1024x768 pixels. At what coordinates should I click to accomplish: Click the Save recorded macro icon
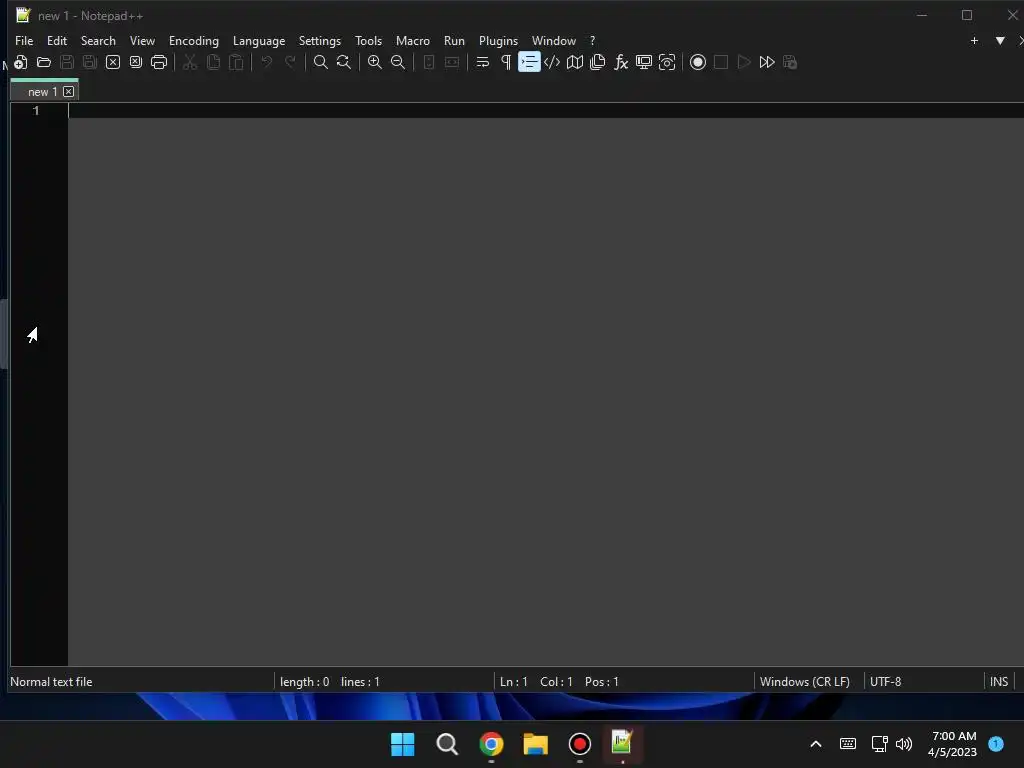click(790, 62)
